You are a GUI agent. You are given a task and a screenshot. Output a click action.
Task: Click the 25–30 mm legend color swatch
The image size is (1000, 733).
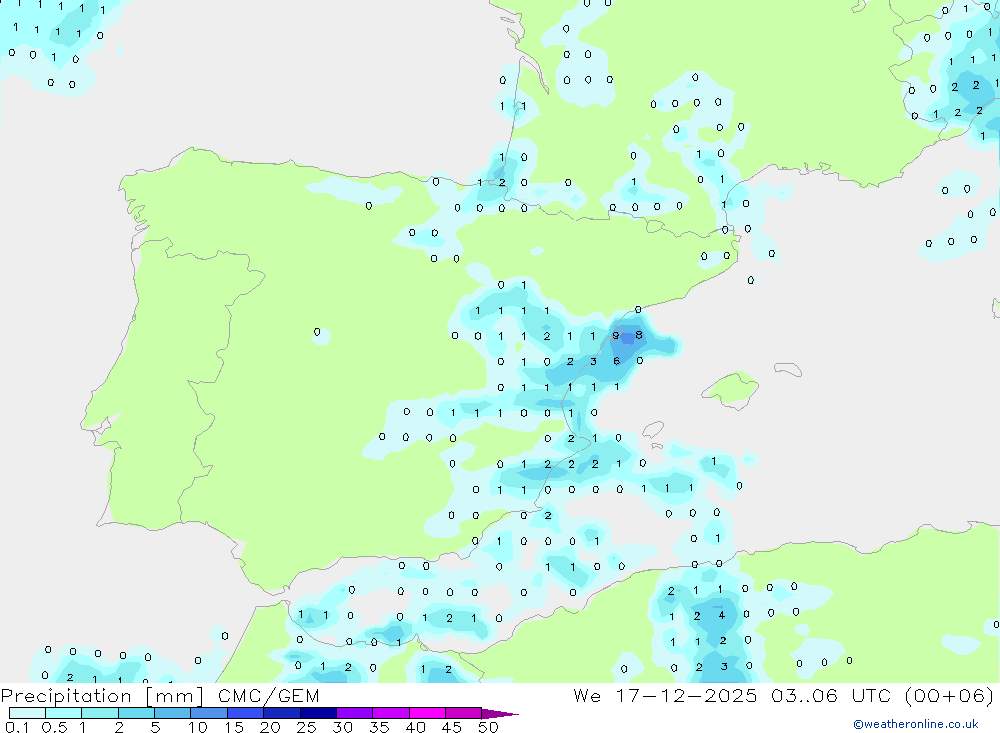click(x=318, y=713)
